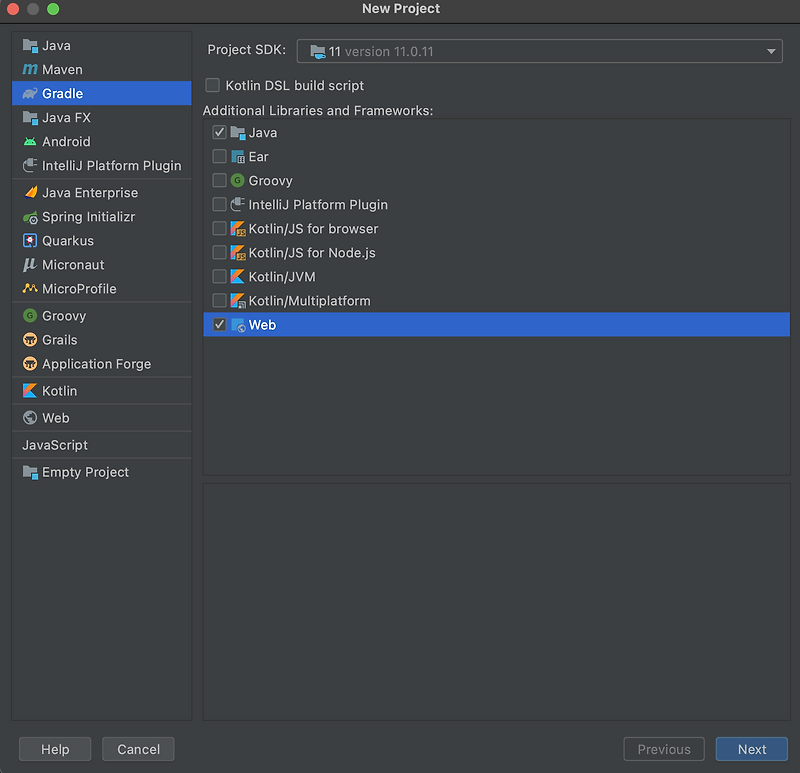This screenshot has width=800, height=773.
Task: Check the Ear framework checkbox
Action: coord(219,156)
